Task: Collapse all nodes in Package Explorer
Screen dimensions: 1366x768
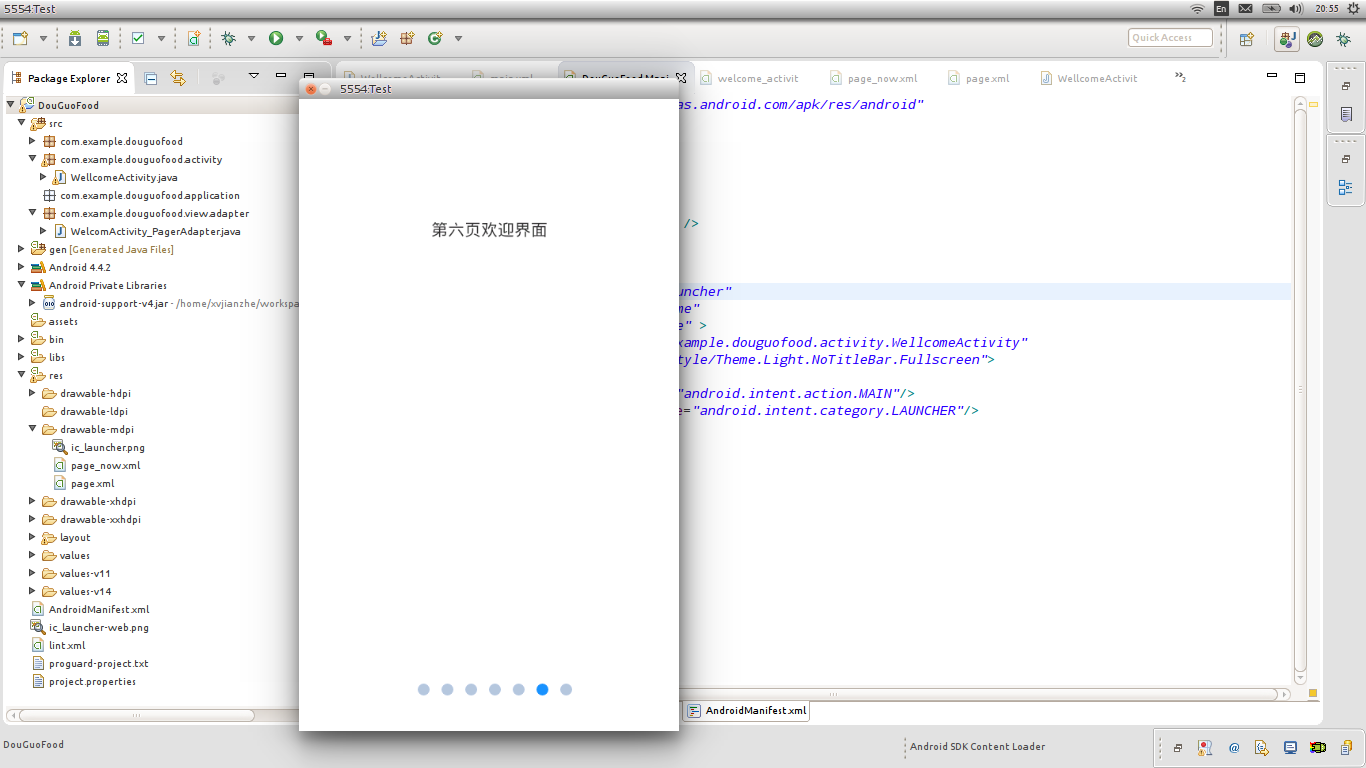Action: (150, 77)
